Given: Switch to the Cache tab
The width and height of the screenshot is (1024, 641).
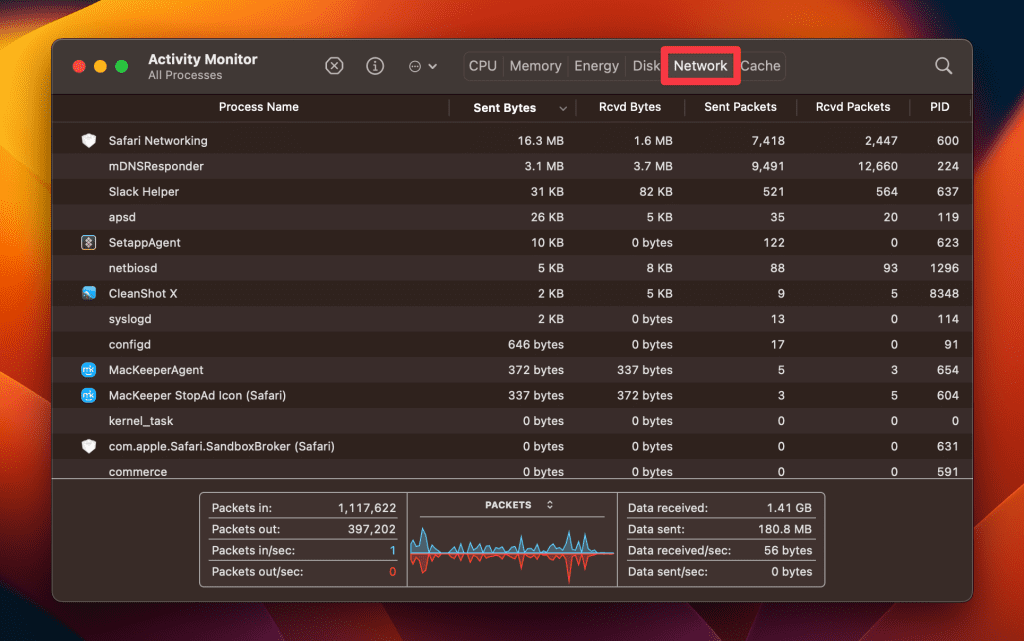Looking at the screenshot, I should coord(760,66).
